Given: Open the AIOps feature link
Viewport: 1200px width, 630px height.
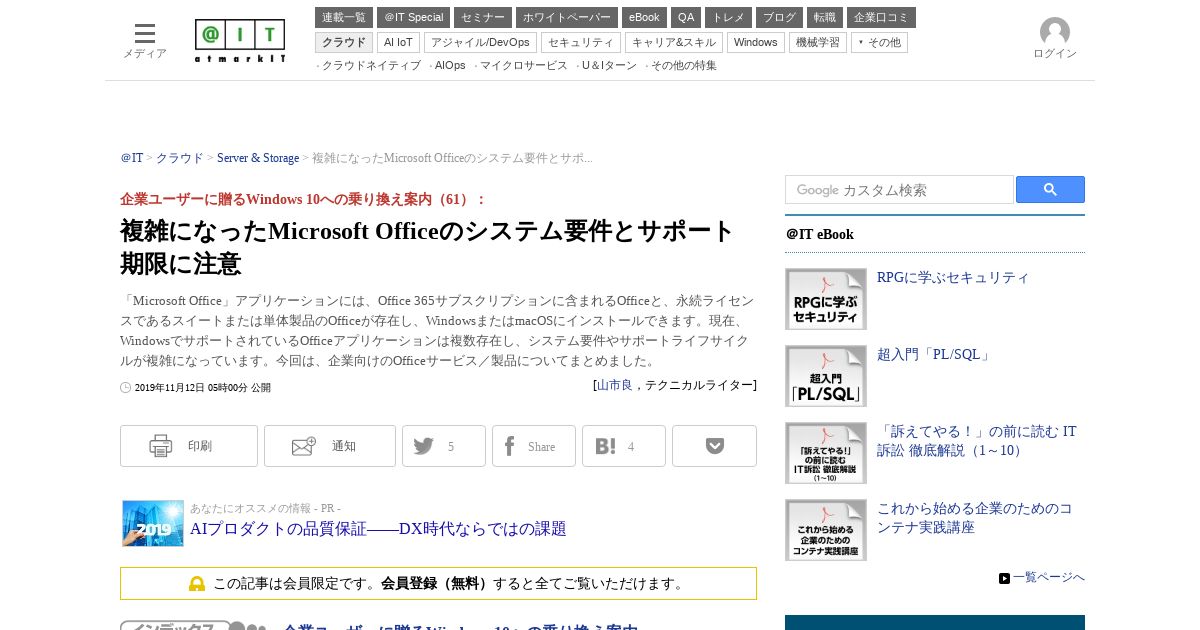Looking at the screenshot, I should point(450,65).
